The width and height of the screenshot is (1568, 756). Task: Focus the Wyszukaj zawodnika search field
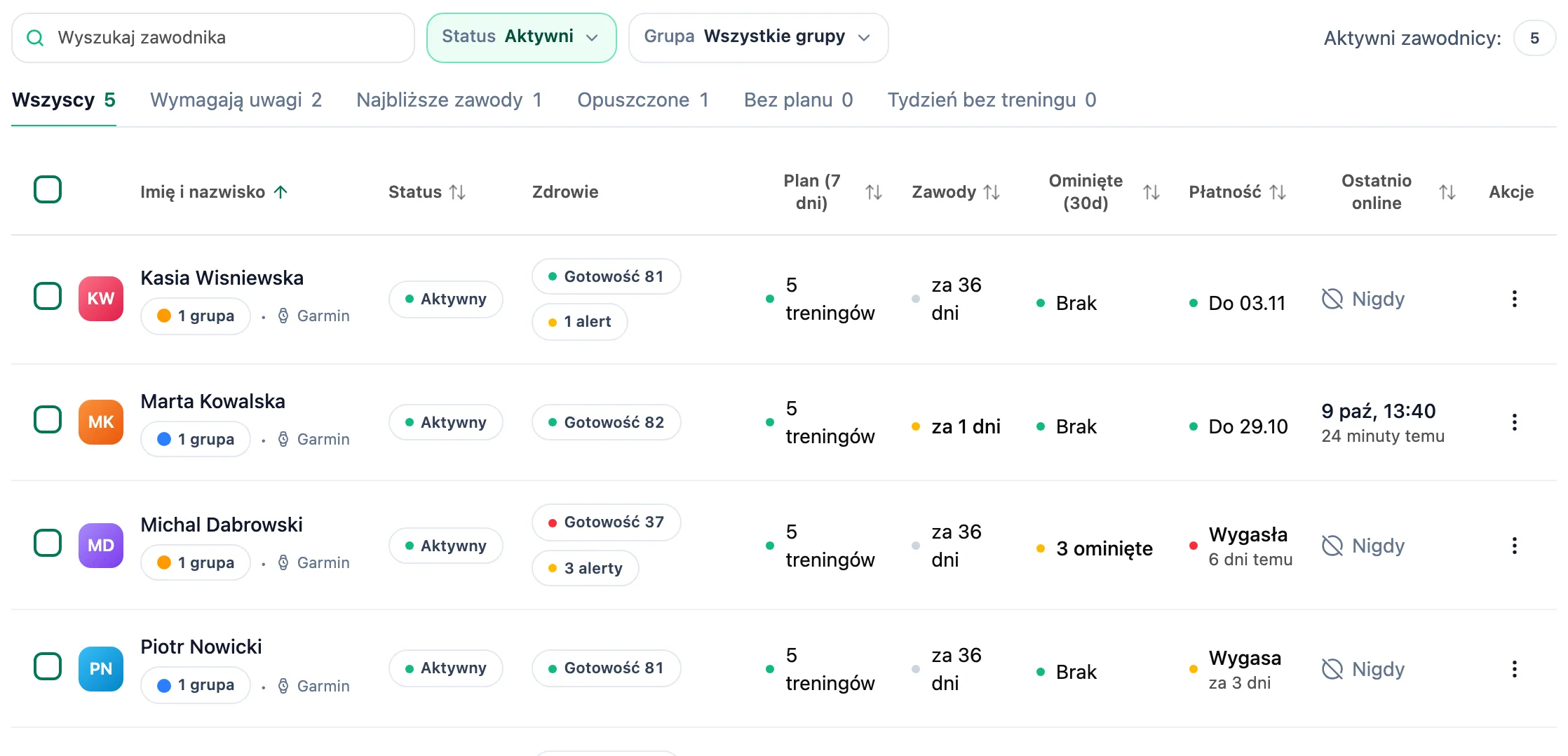(x=213, y=38)
